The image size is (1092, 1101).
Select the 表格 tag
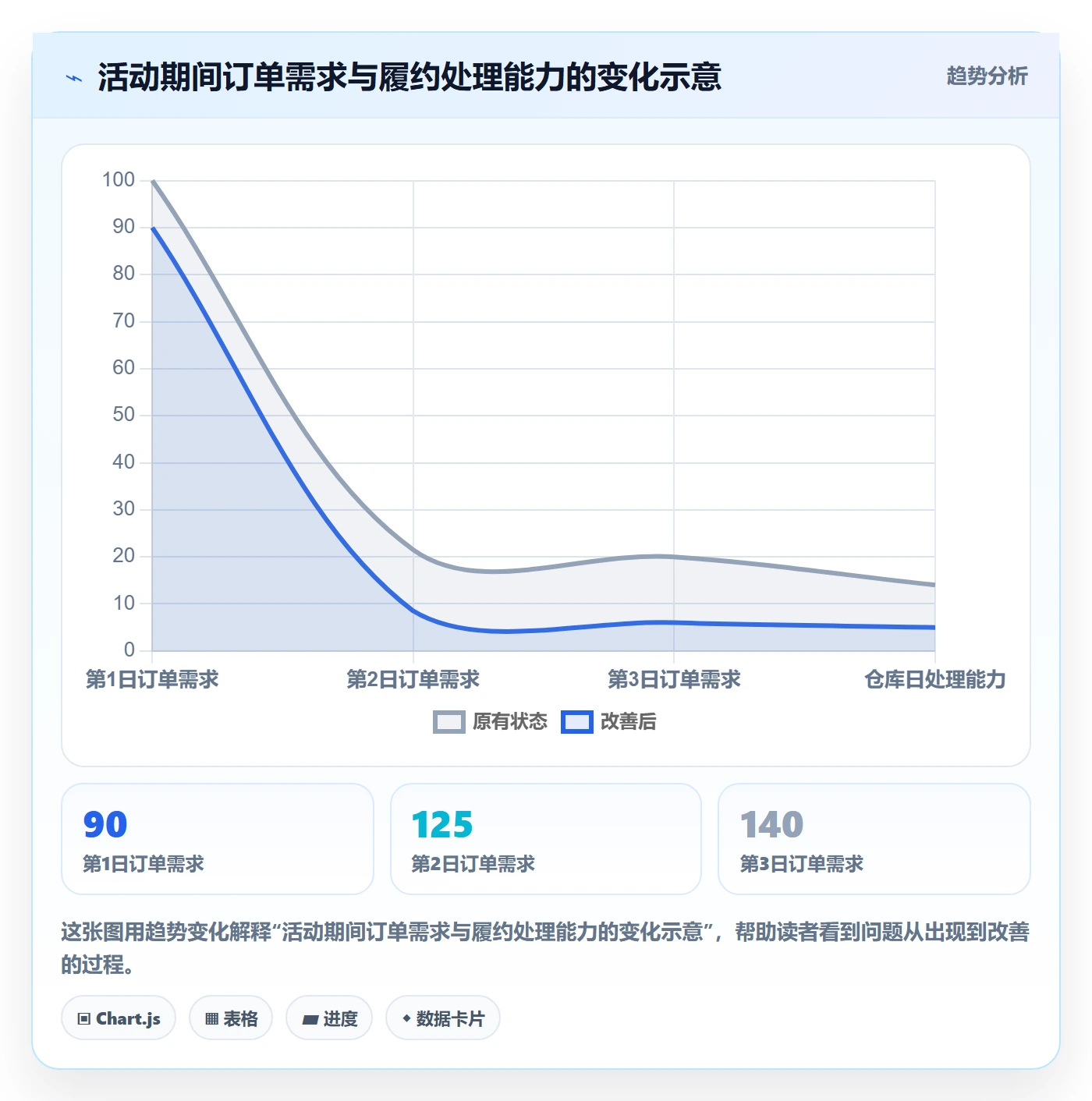point(231,1018)
